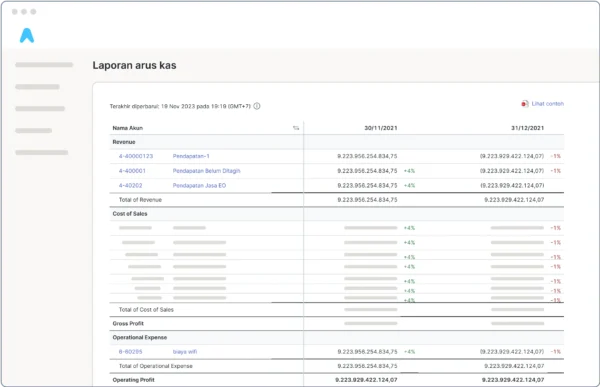Screen dimensions: 600x387
Task: Click the Total of Revenue label
Action: tap(140, 200)
